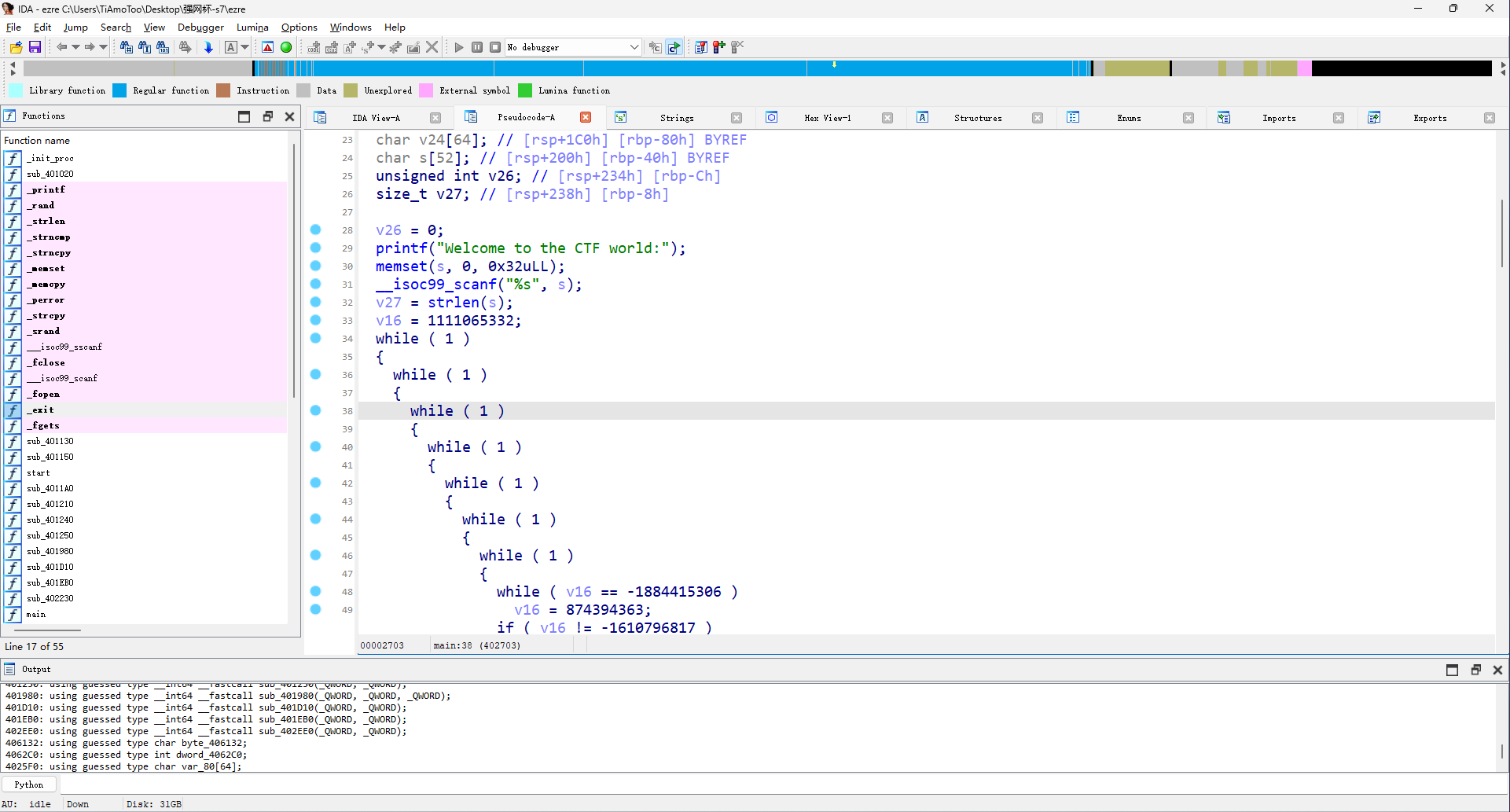Start the debugger process with play button
The width and height of the screenshot is (1510, 812).
click(459, 47)
